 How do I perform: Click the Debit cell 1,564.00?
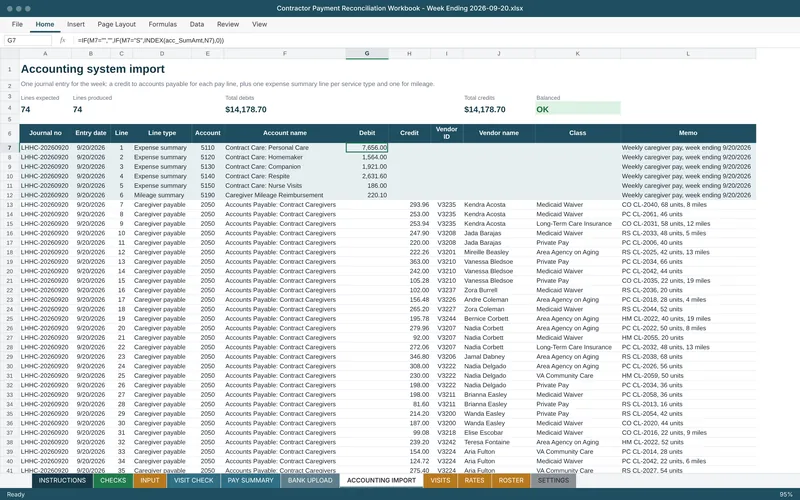coord(367,157)
